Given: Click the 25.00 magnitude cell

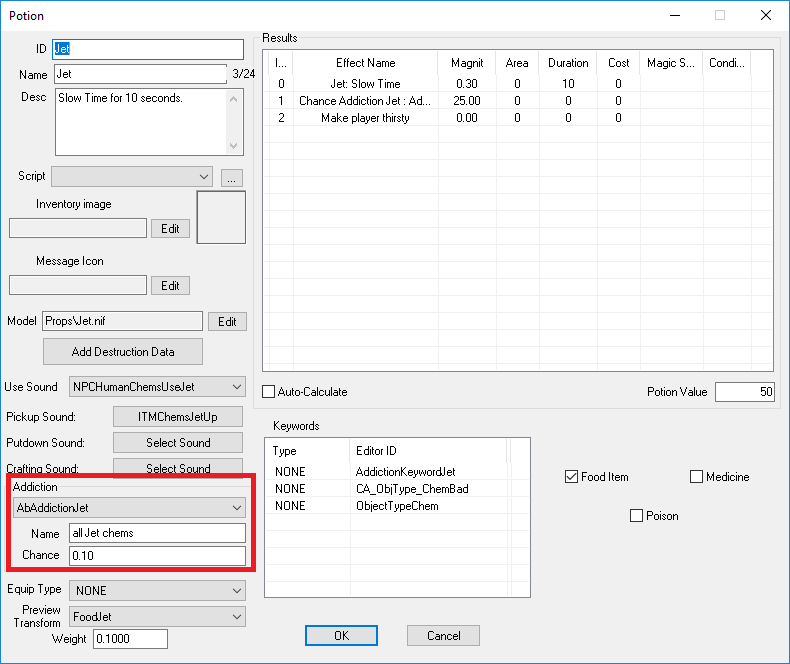Looking at the screenshot, I should coord(467,101).
